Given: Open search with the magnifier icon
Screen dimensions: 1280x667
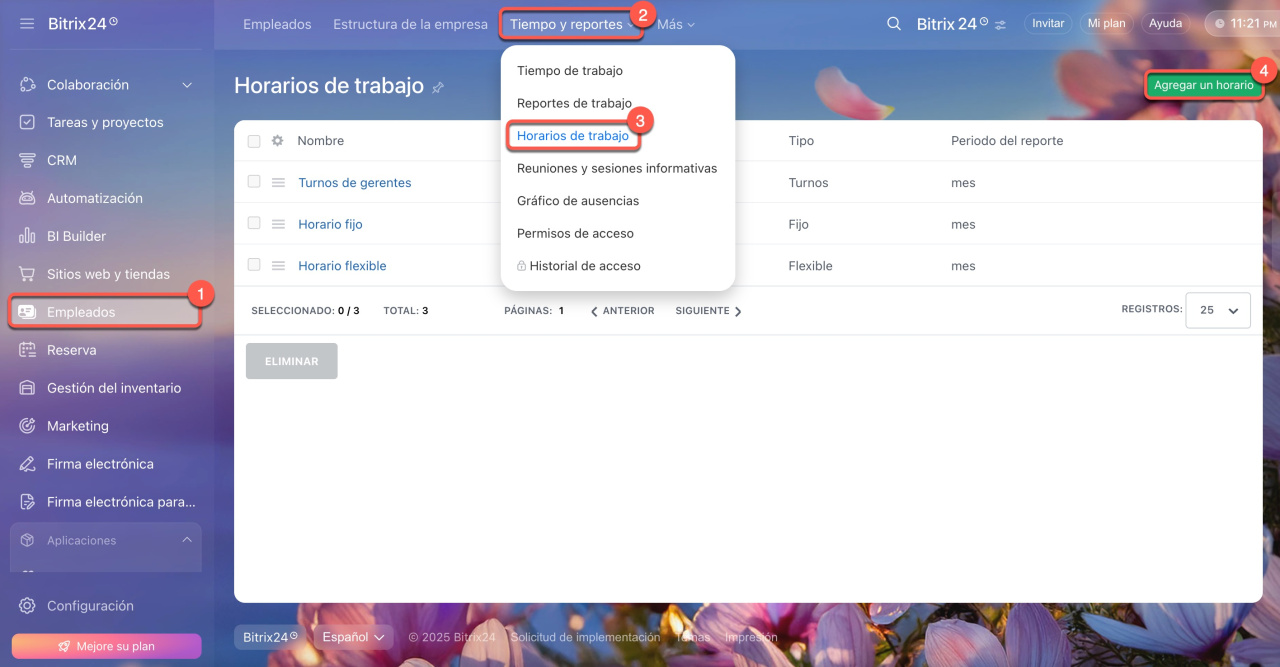Looking at the screenshot, I should coord(894,23).
